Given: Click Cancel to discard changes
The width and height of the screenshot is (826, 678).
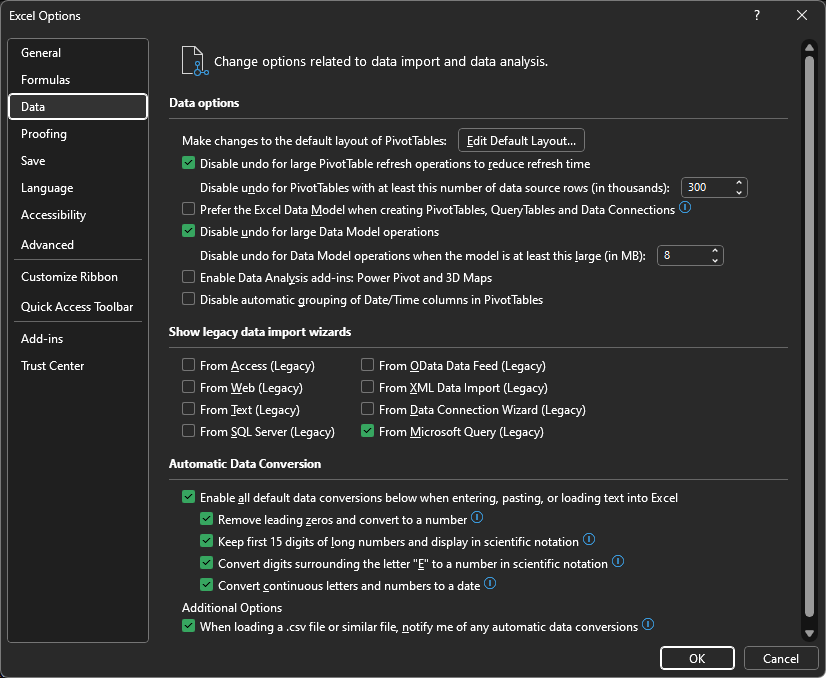Looking at the screenshot, I should pos(781,659).
